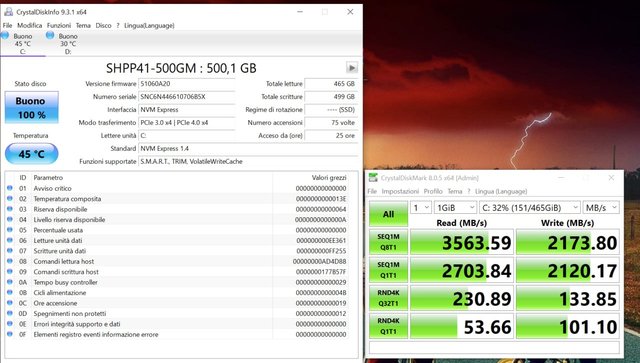Select the Tempo busy controller row
640x363 pixels.
click(x=177, y=282)
